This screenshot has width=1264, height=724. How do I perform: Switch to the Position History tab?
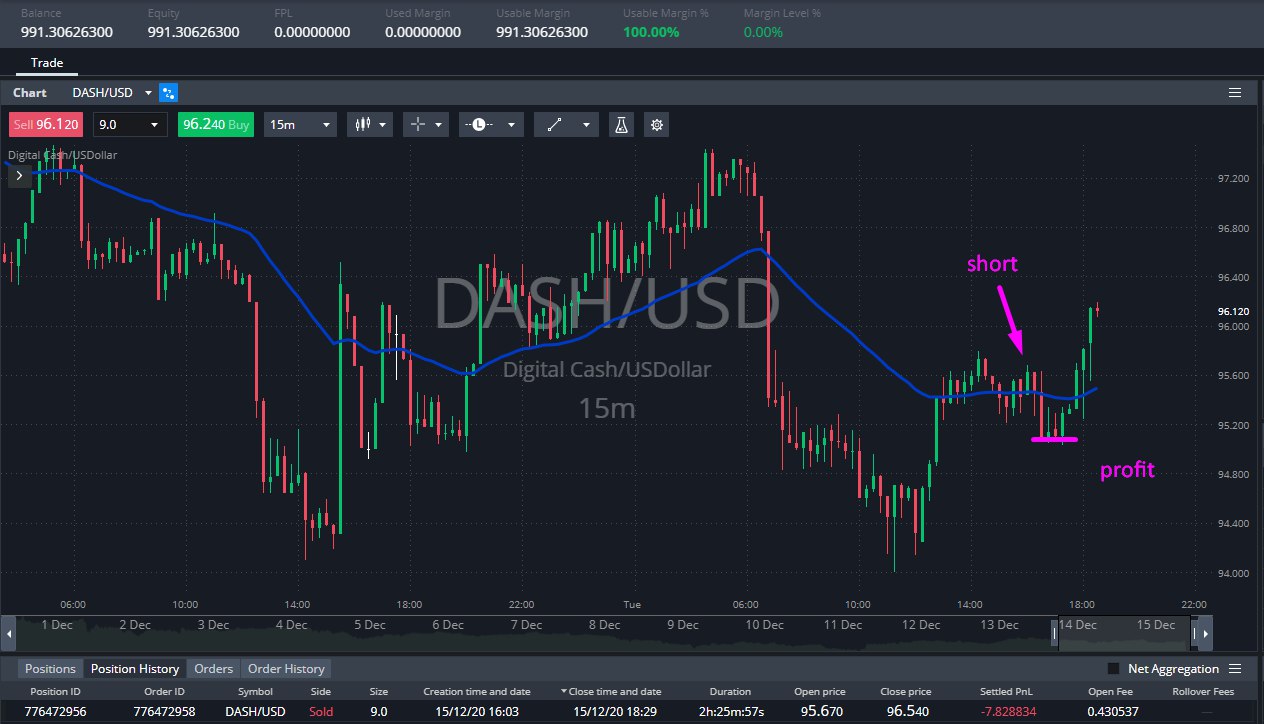coord(135,669)
